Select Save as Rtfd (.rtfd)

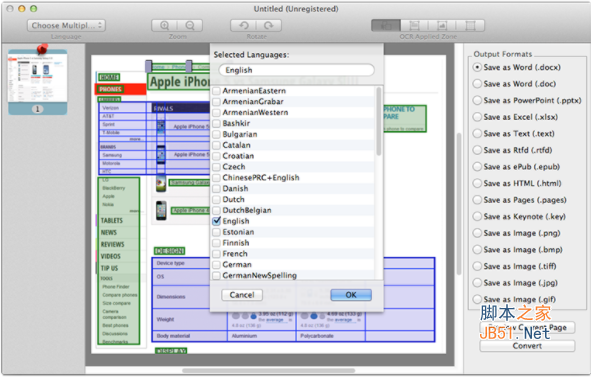coord(477,150)
